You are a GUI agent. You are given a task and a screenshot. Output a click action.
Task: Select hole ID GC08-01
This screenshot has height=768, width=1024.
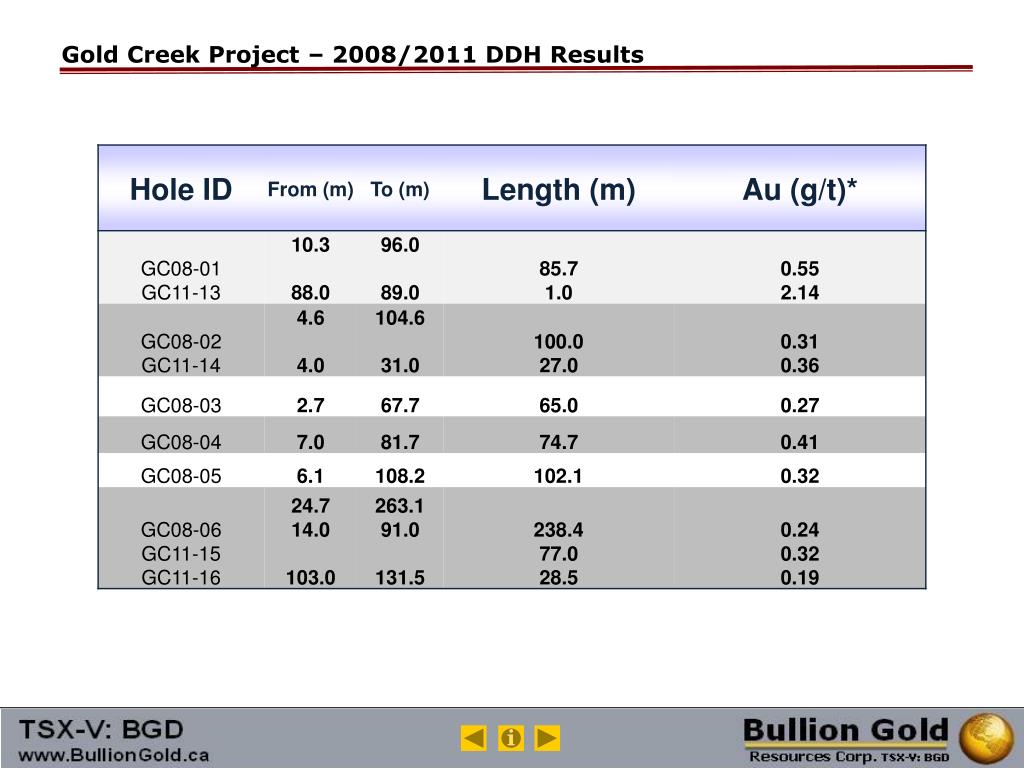pyautogui.click(x=181, y=268)
